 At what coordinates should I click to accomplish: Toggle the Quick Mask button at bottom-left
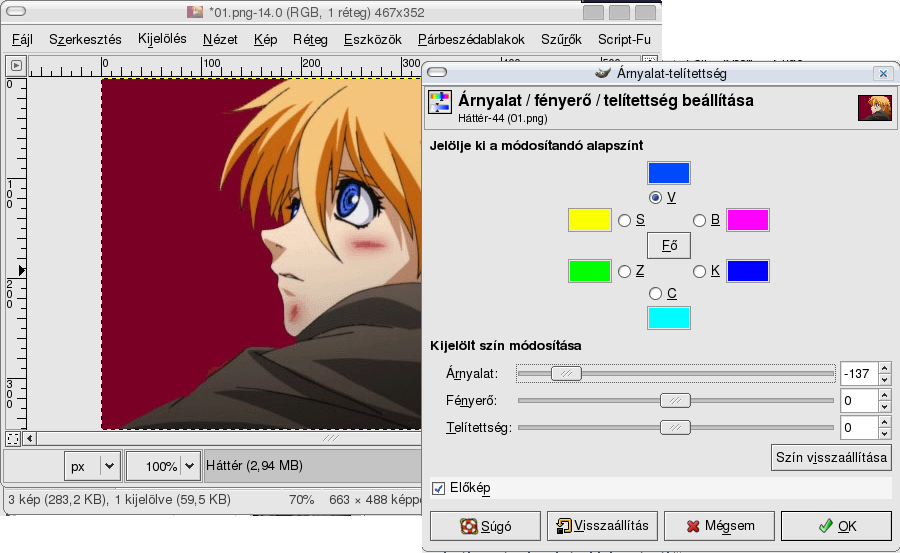pyautogui.click(x=13, y=438)
